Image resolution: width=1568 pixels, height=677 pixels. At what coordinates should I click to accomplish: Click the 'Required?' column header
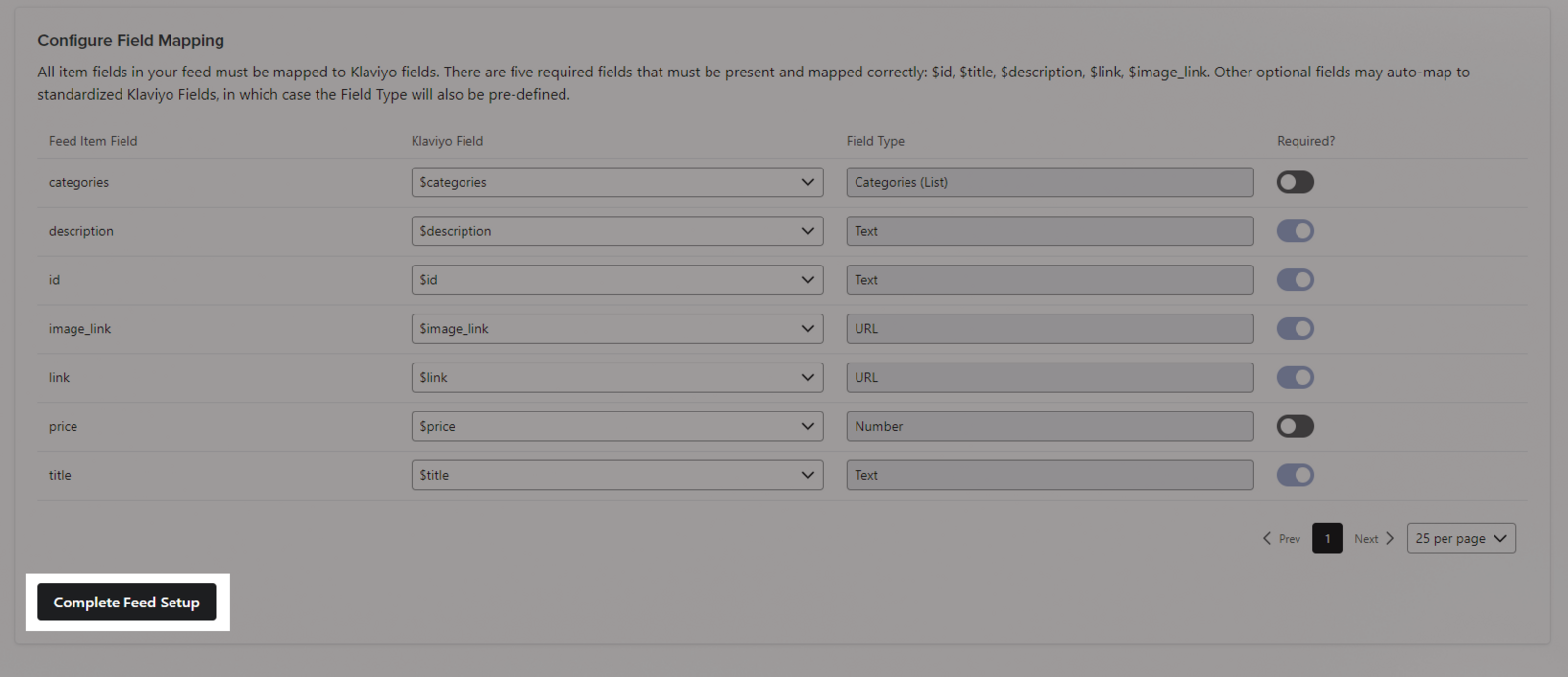1305,141
